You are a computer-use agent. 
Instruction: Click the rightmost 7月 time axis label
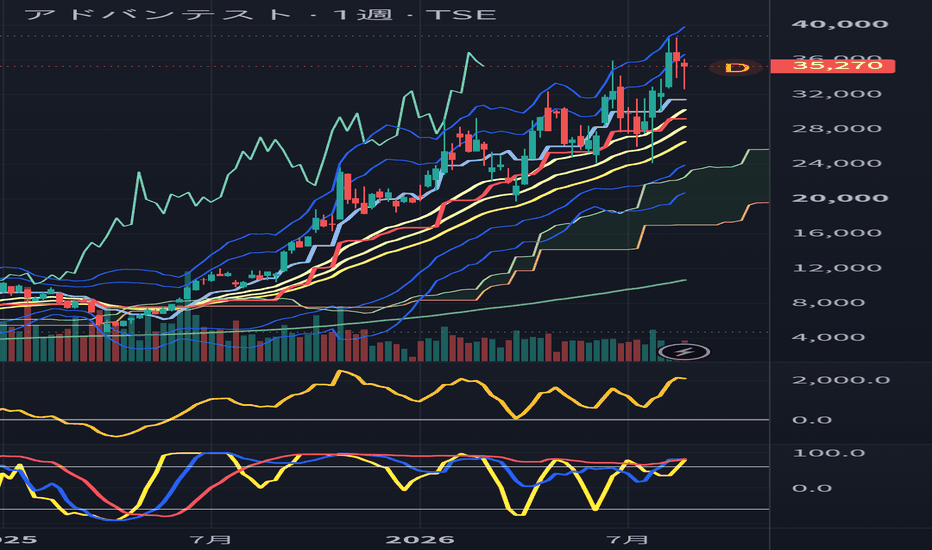629,540
